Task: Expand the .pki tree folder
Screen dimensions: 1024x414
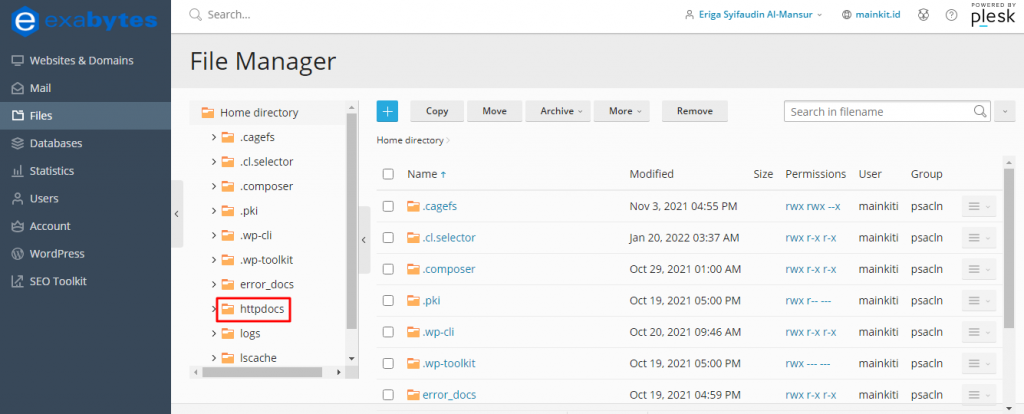Action: click(x=214, y=211)
